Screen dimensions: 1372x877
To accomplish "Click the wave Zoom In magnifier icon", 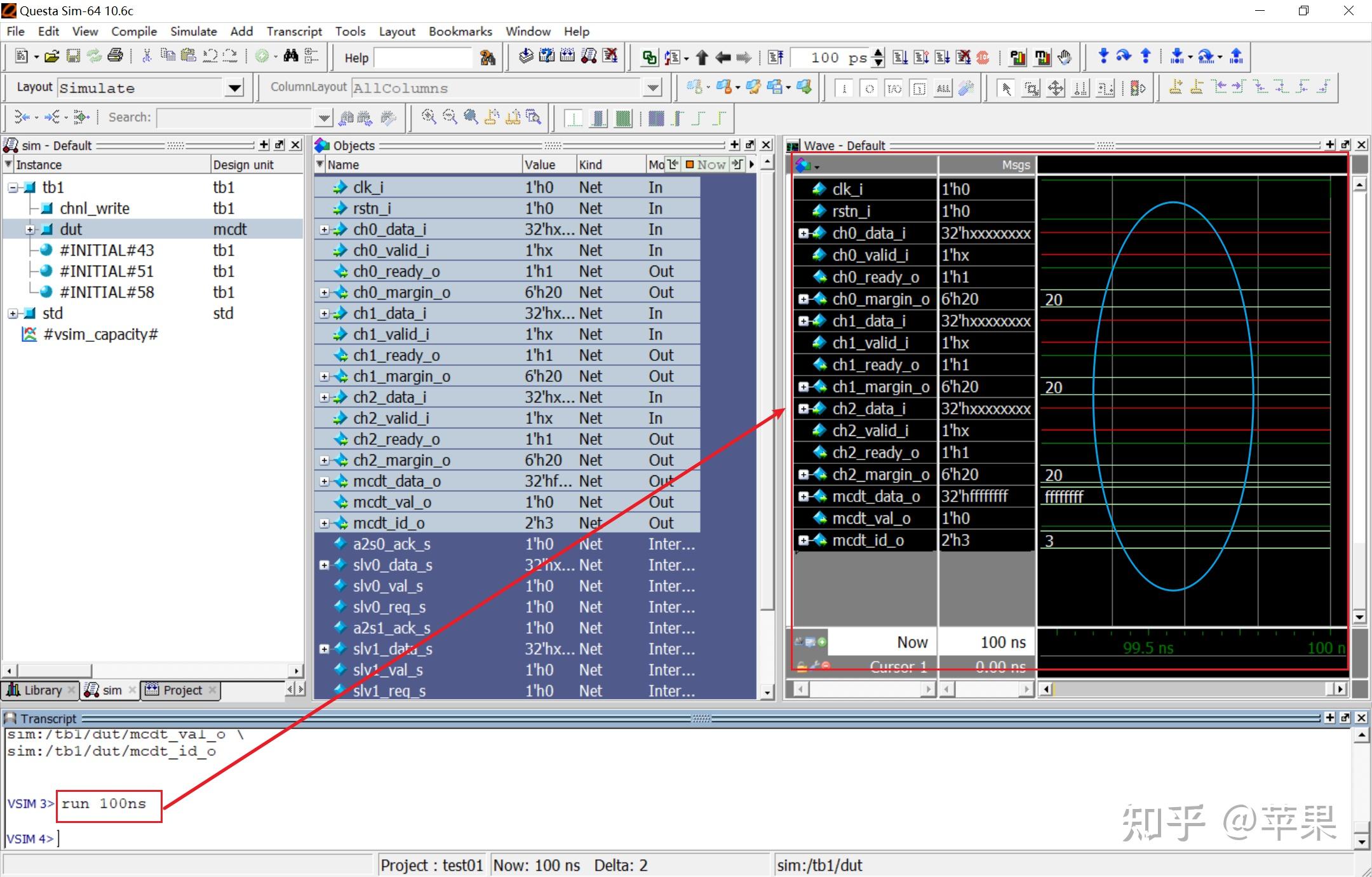I will point(429,117).
